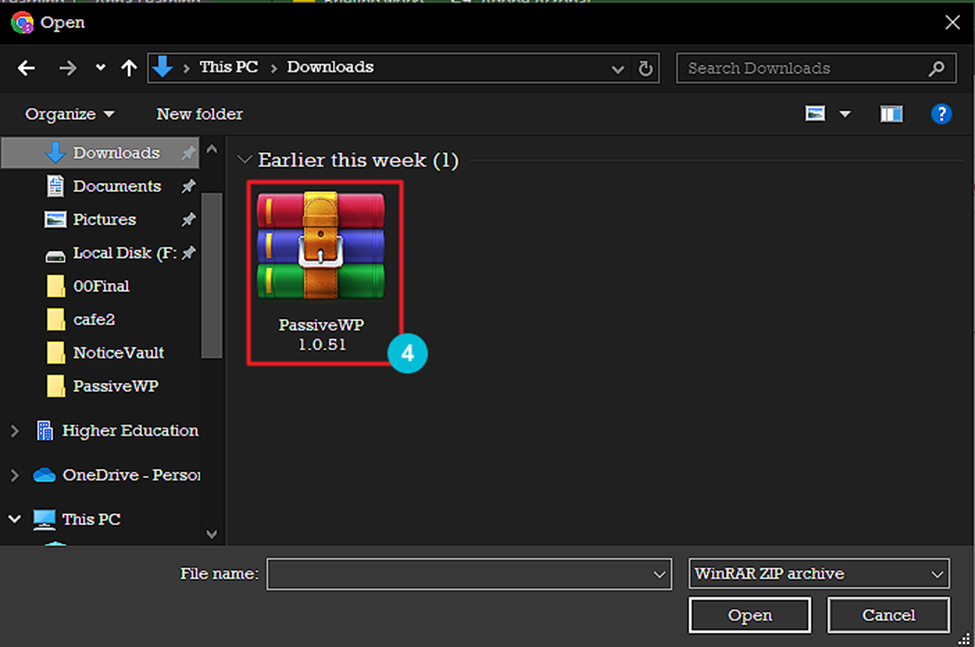The image size is (975, 647).
Task: Create a New folder
Action: 200,114
